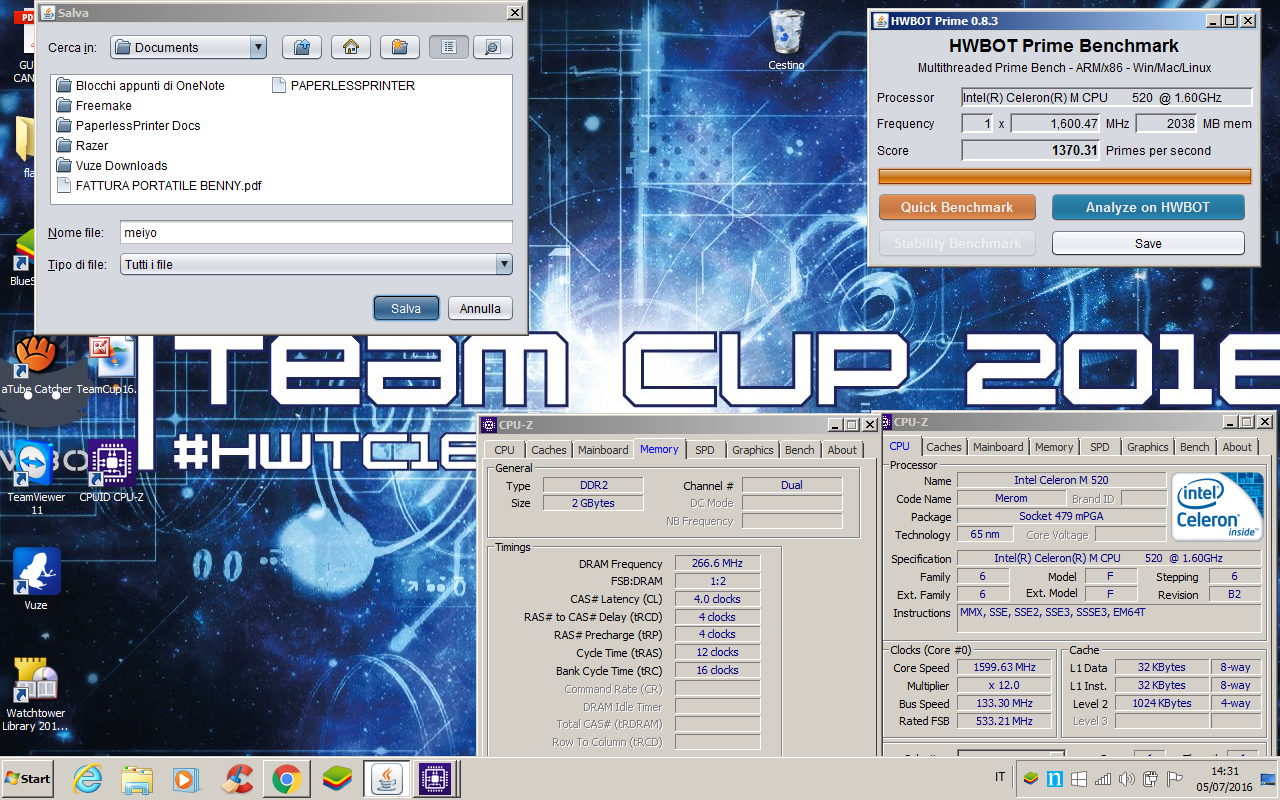Expand the Tipo di file dropdown
Viewport: 1280px width, 800px height.
point(504,264)
